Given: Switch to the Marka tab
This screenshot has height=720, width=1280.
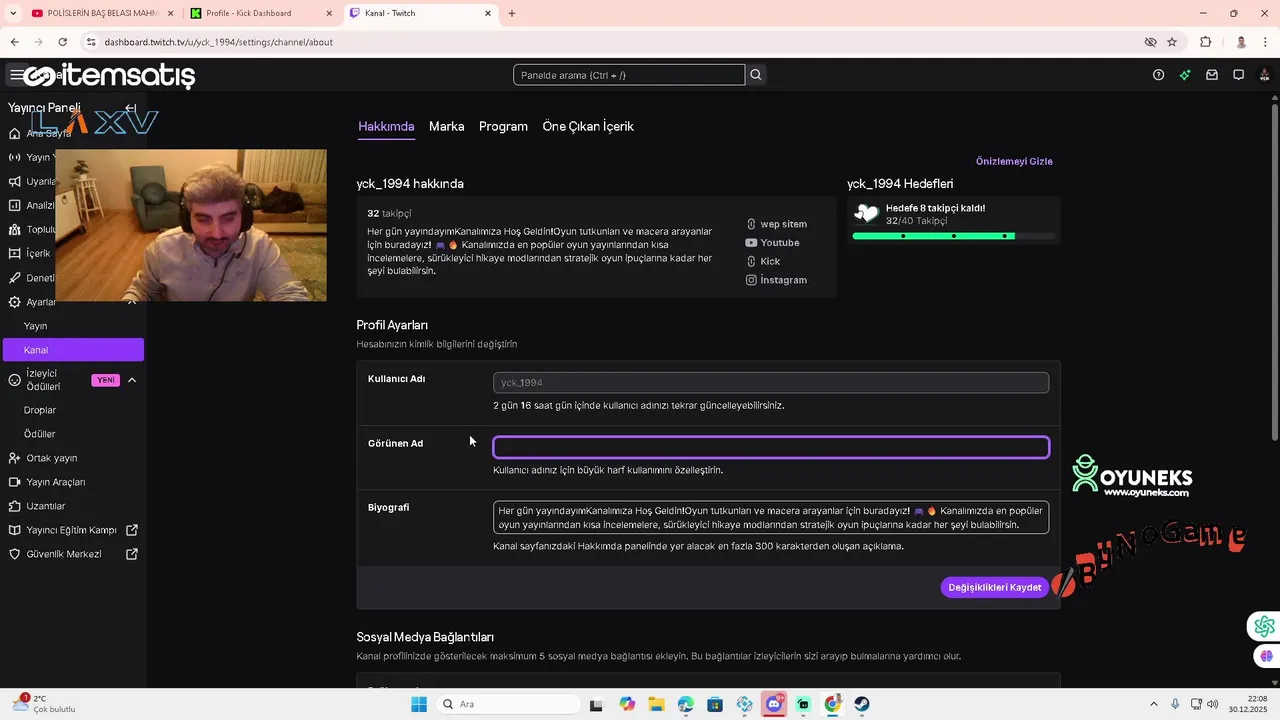Looking at the screenshot, I should click(446, 126).
